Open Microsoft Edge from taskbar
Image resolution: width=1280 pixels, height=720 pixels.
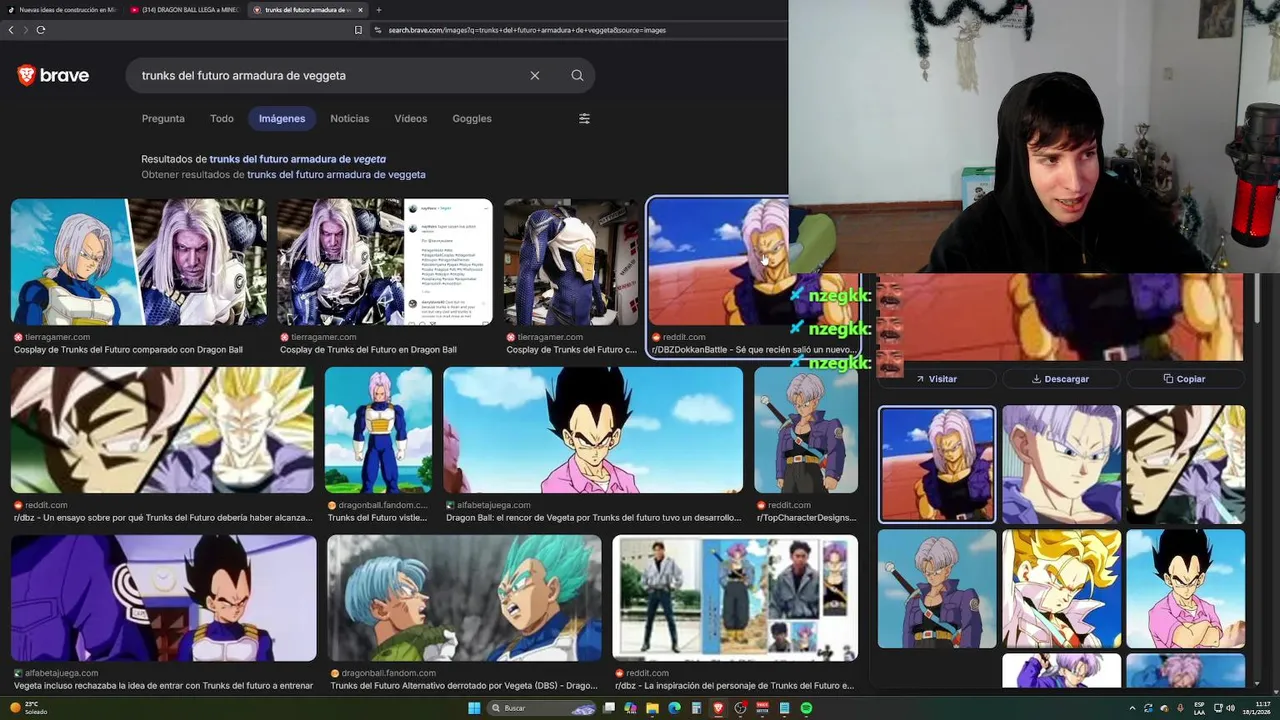[674, 708]
